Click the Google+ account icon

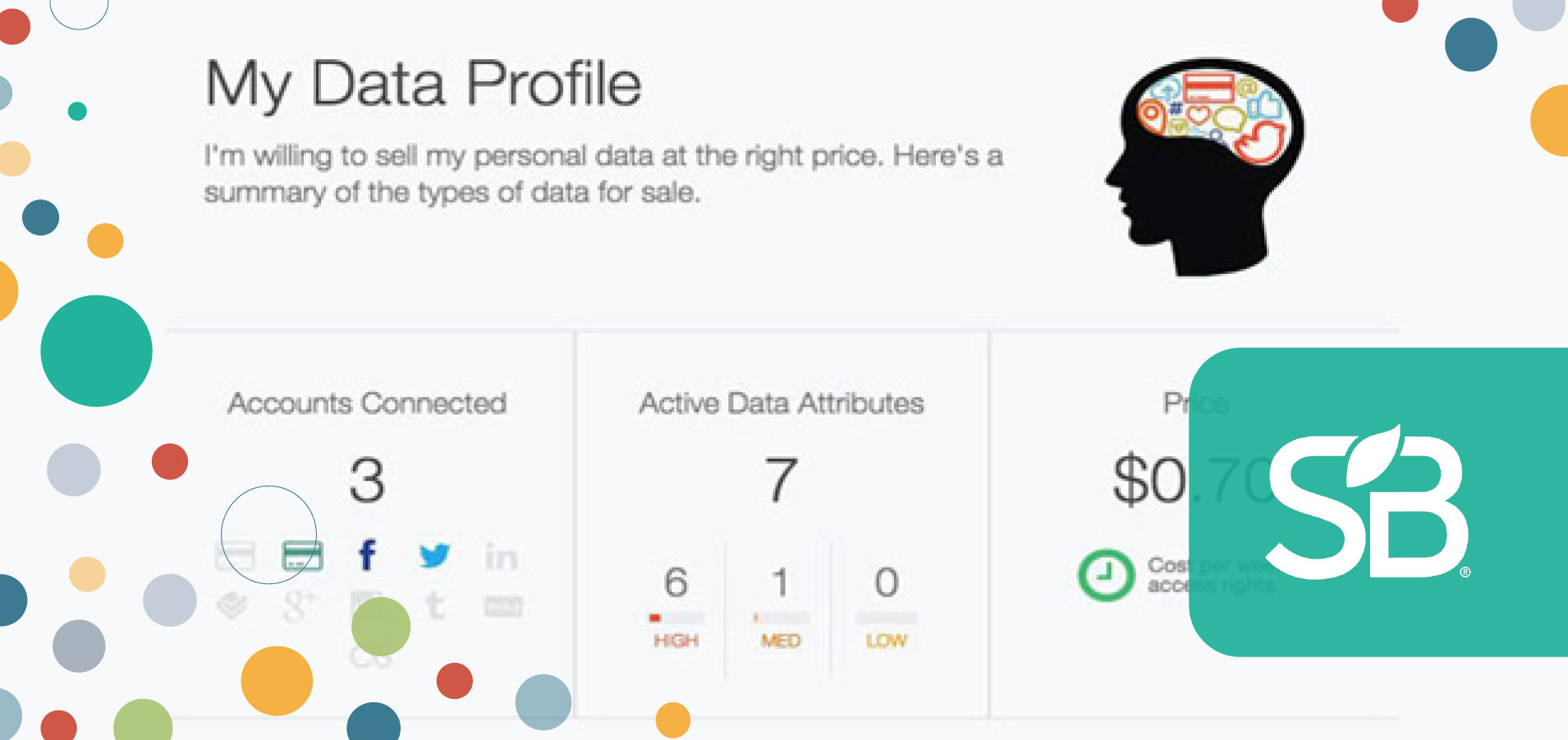click(x=300, y=605)
